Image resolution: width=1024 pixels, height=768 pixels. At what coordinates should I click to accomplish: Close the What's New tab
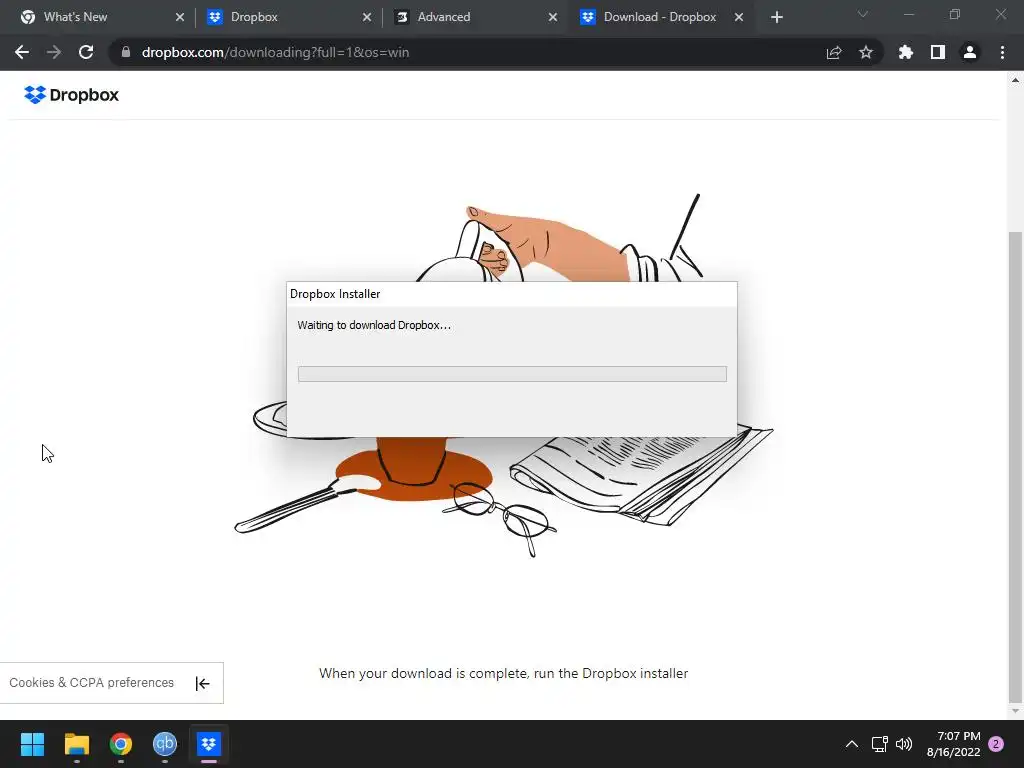click(180, 17)
